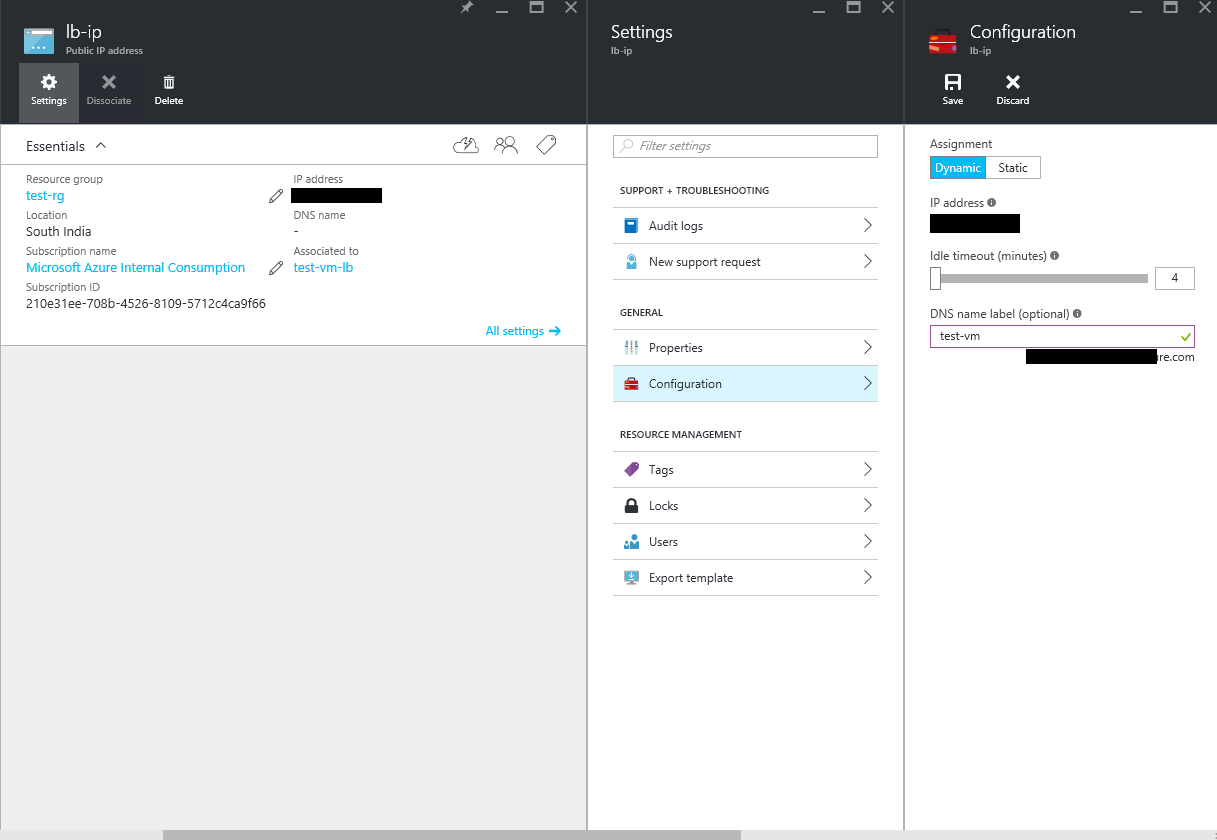Click the lb-ip public IP resource icon
This screenshot has width=1217, height=840.
39,40
